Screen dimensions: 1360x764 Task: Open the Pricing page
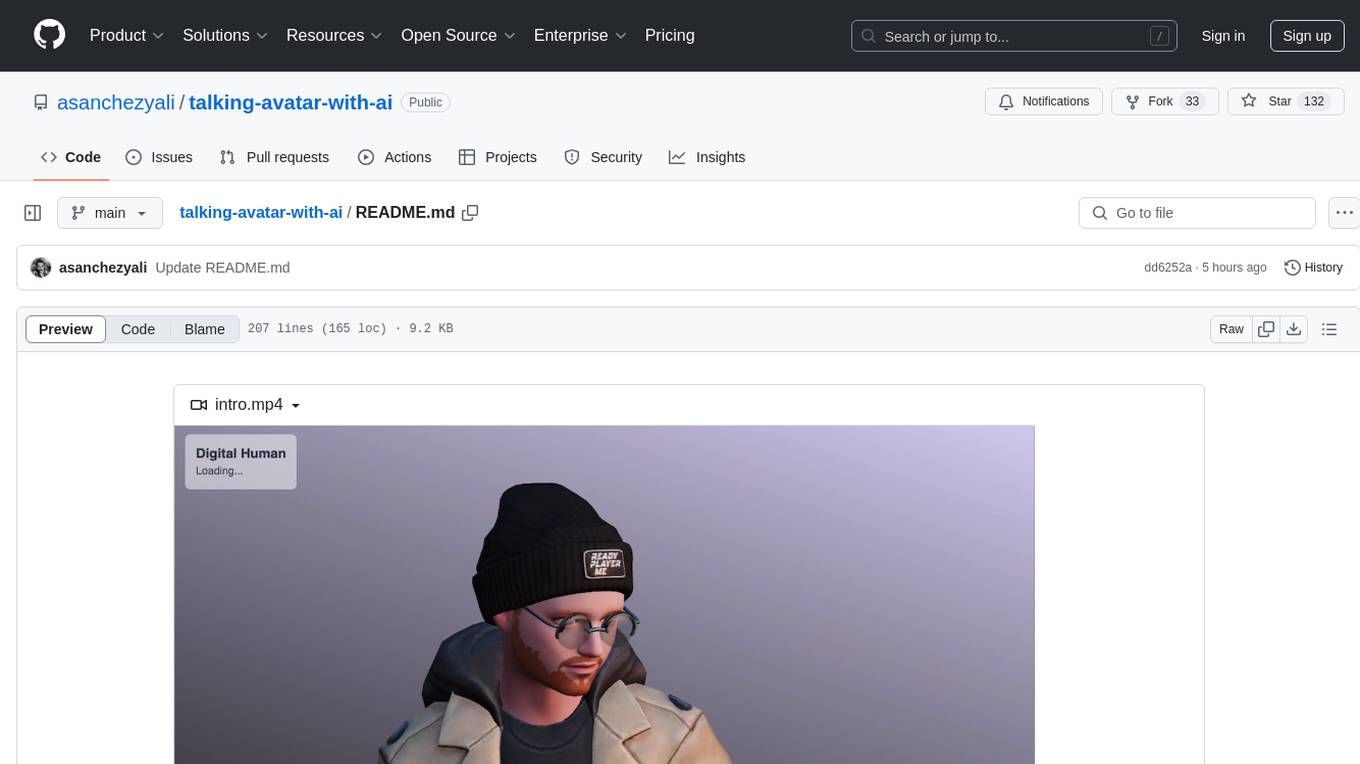[670, 35]
